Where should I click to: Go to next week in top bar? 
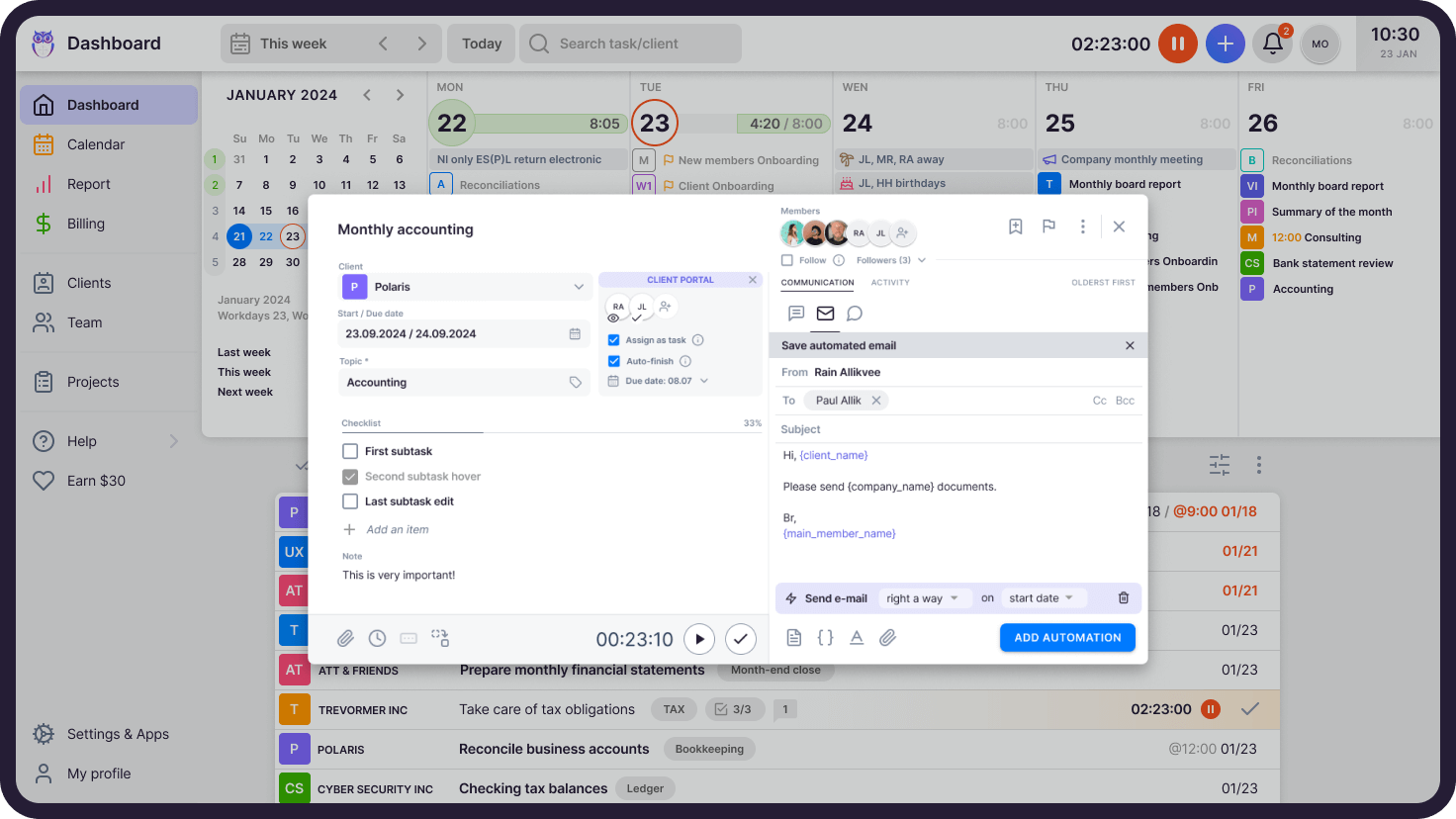421,44
